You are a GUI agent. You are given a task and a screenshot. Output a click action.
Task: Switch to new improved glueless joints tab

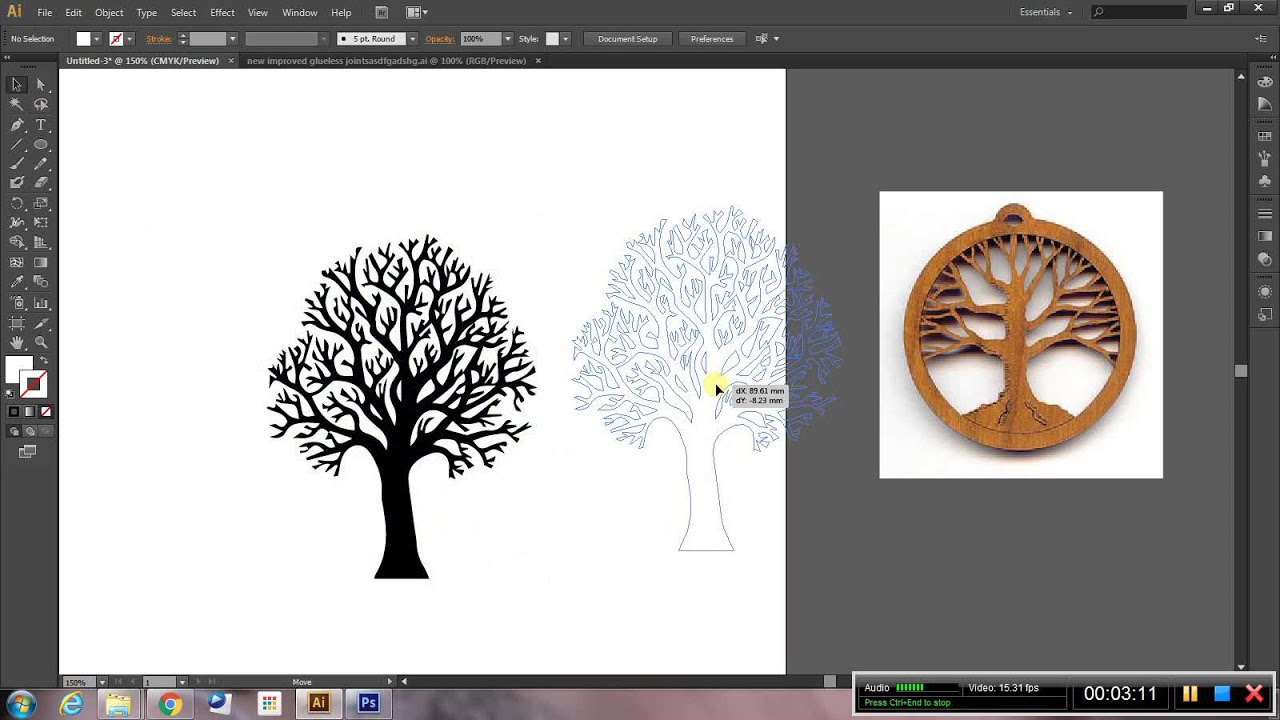pos(386,61)
